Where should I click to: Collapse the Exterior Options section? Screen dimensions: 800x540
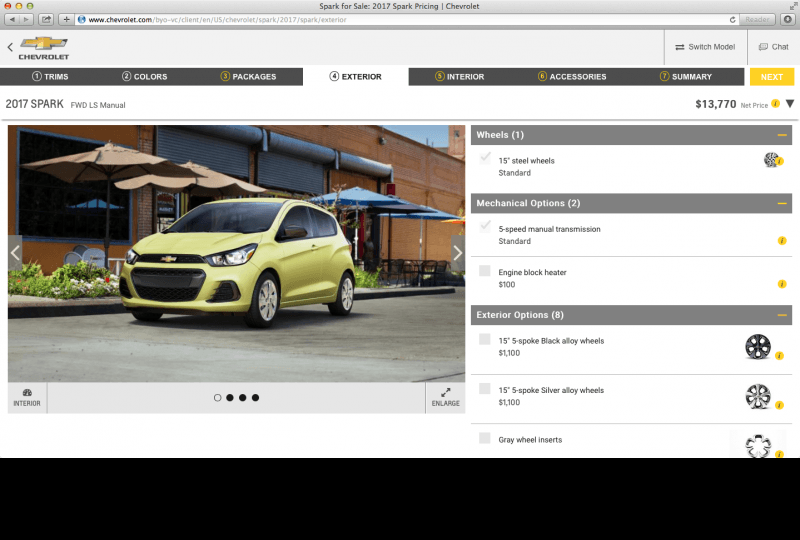tap(782, 315)
